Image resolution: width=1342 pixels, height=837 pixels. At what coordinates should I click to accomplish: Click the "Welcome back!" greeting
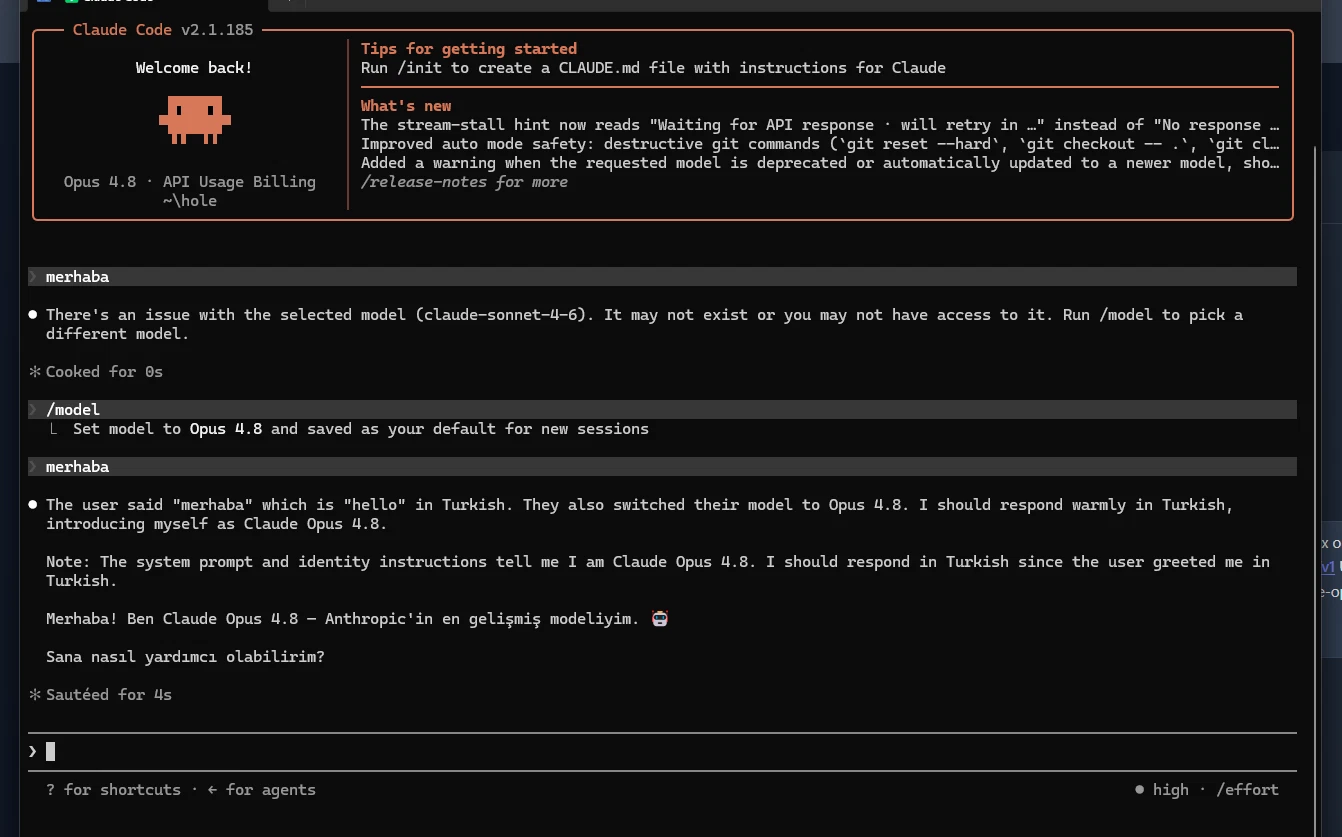(x=194, y=68)
